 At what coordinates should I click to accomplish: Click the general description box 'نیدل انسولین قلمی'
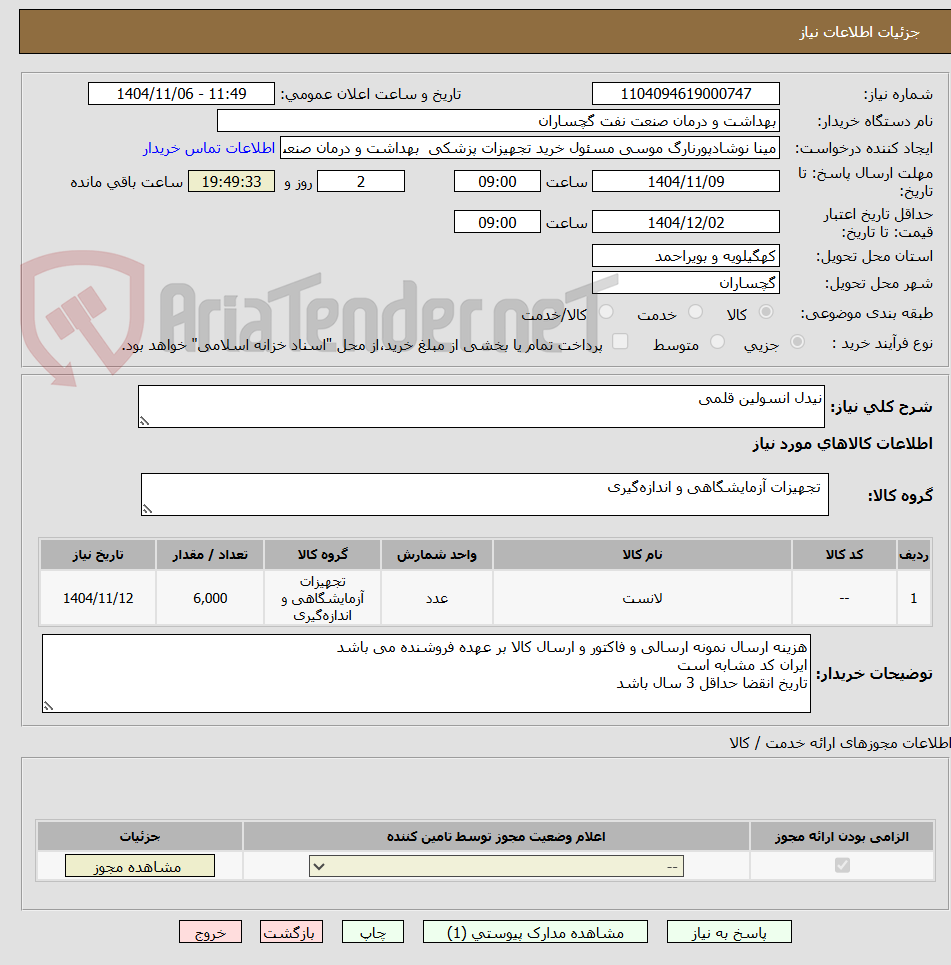pyautogui.click(x=481, y=406)
